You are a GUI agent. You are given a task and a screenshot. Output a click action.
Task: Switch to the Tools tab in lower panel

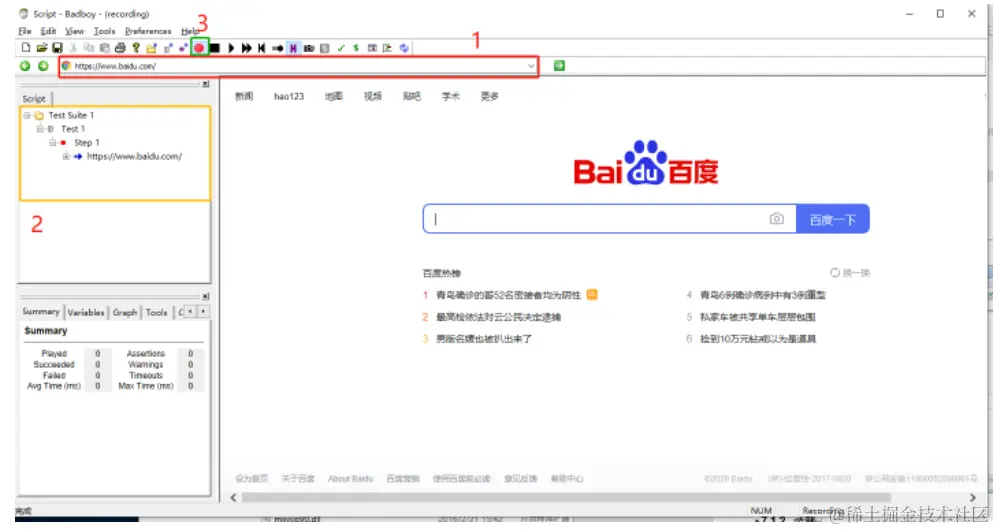pos(156,312)
